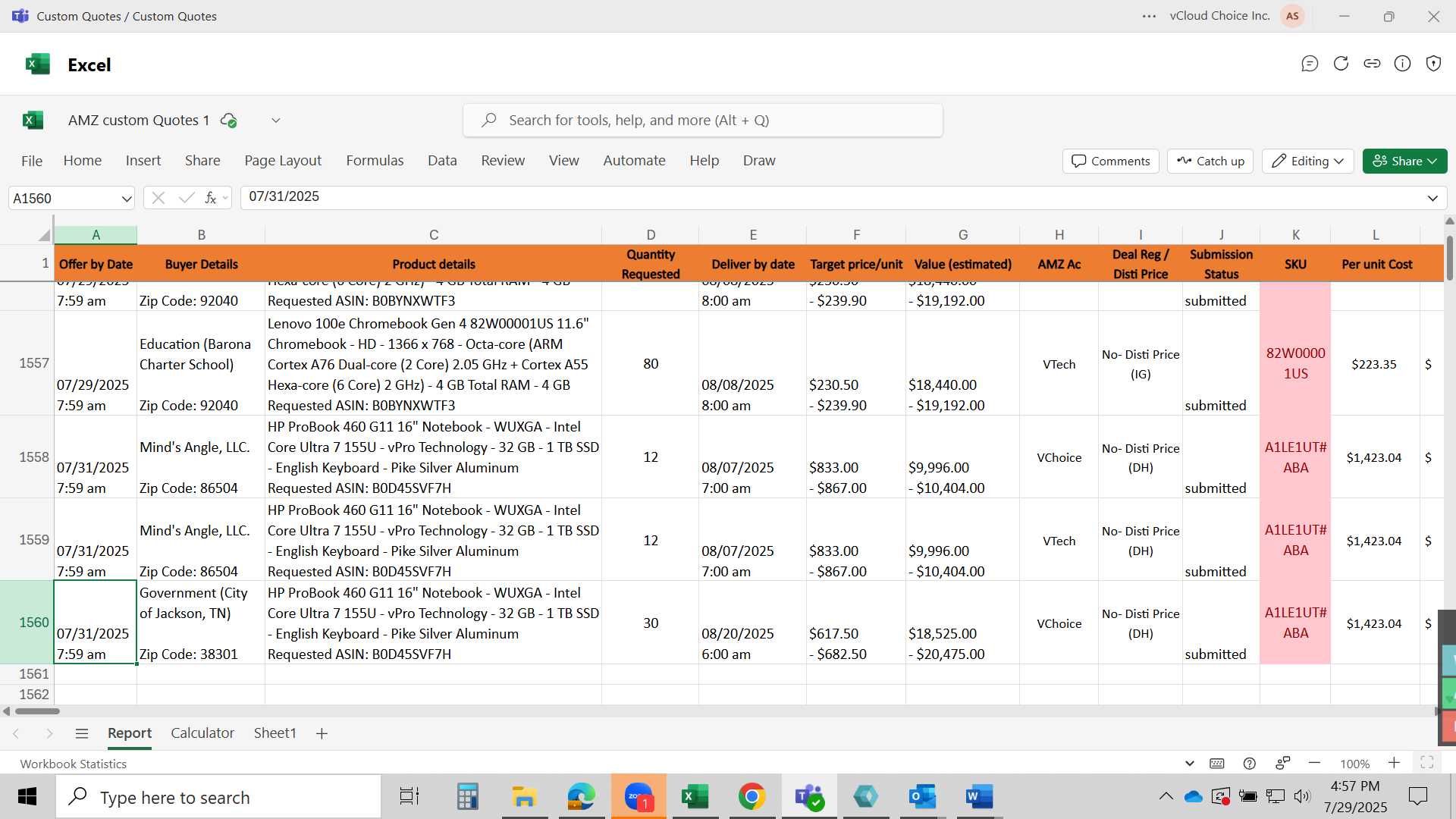Zoom out with minus icon
This screenshot has height=819, width=1456.
point(1315,763)
